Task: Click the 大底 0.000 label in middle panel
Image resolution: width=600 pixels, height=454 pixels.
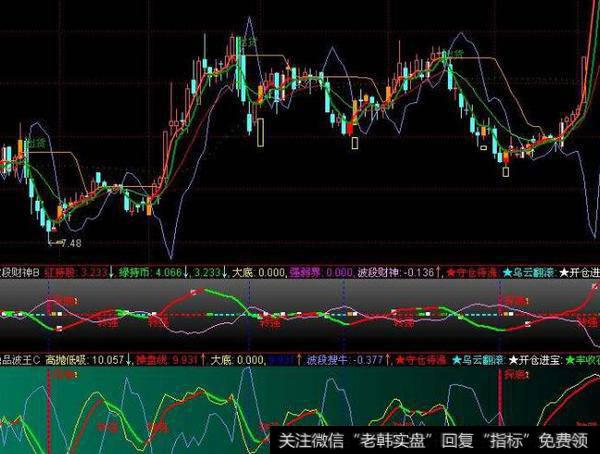Action: (256, 270)
